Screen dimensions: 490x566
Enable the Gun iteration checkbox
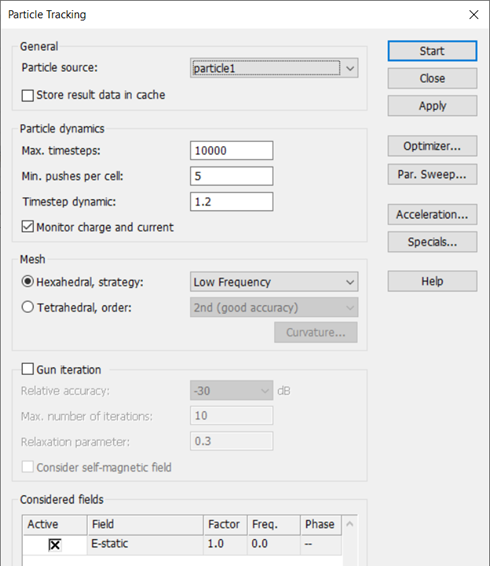tap(28, 369)
